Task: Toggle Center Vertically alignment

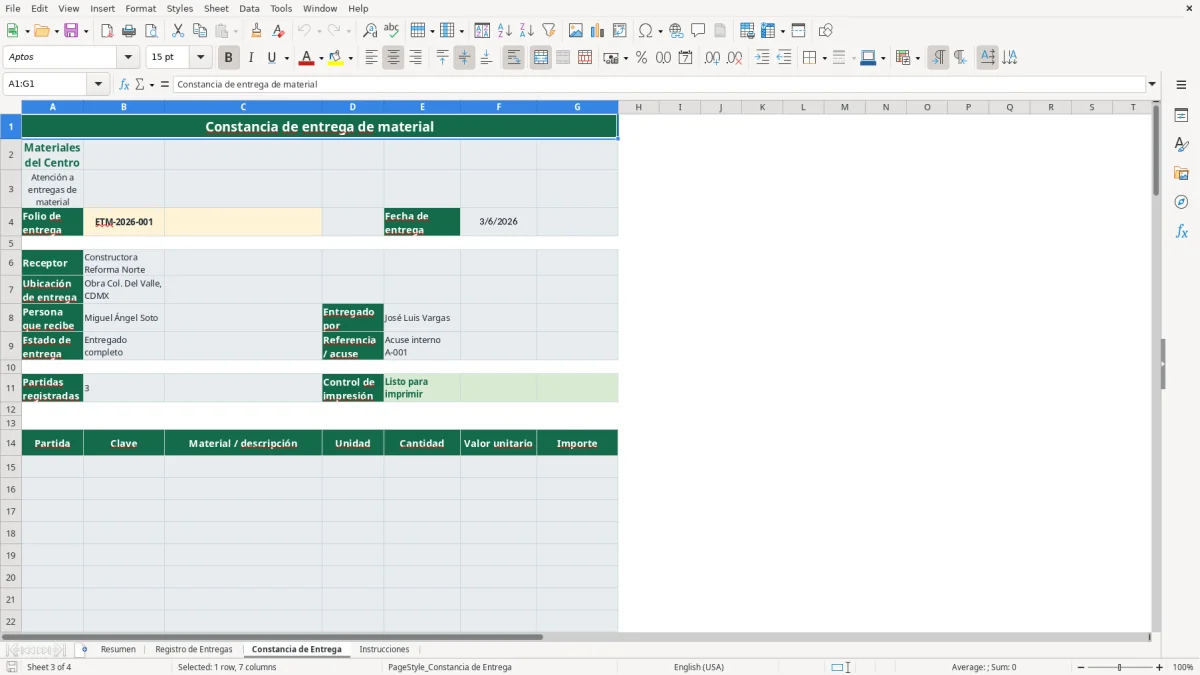Action: 464,58
